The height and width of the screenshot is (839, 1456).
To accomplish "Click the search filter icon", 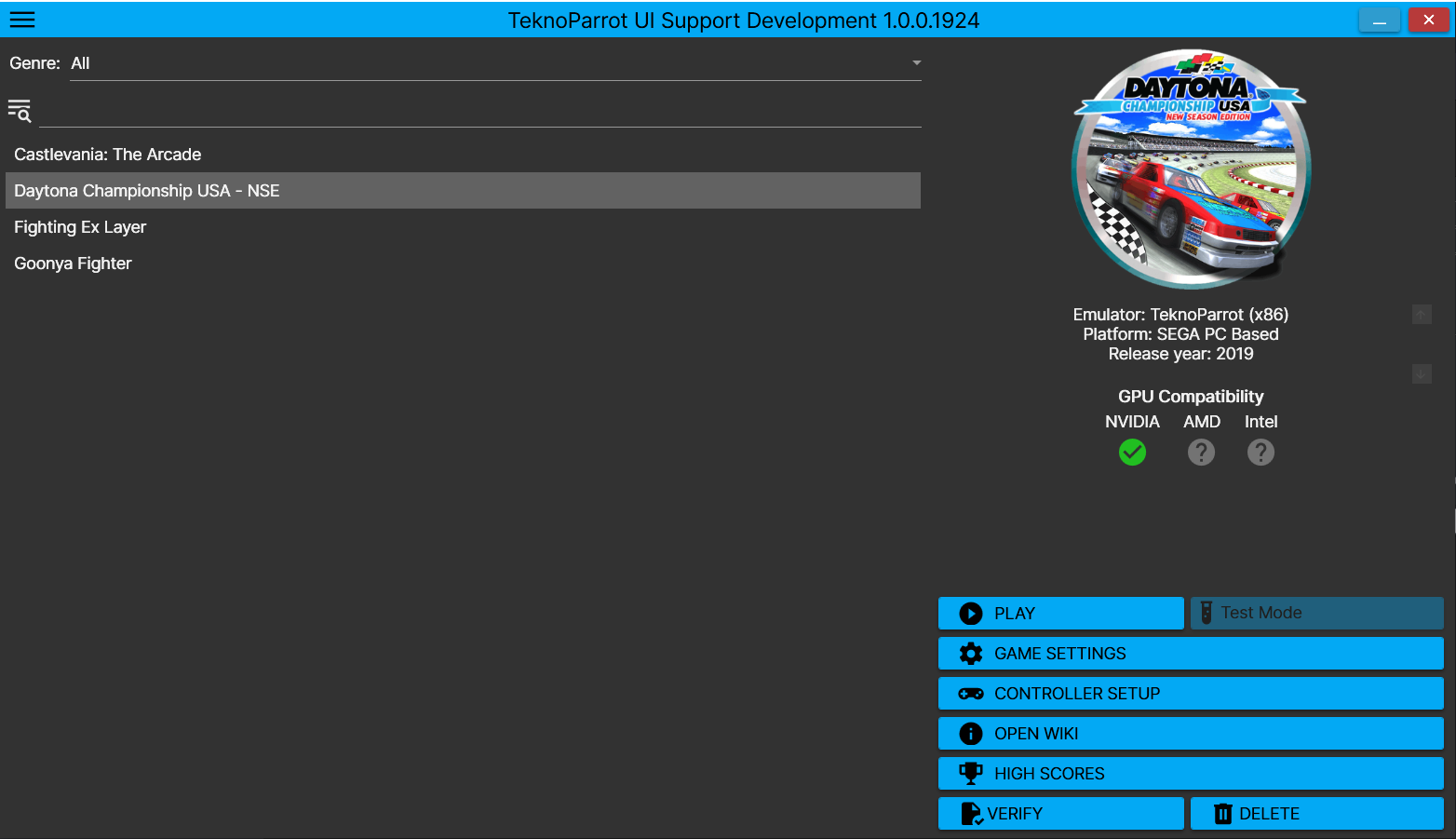I will coord(20,111).
